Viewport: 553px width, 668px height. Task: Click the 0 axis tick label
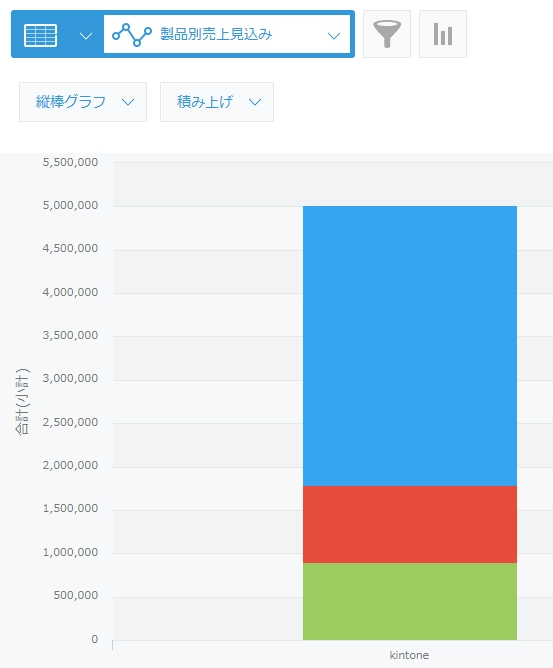coord(95,639)
